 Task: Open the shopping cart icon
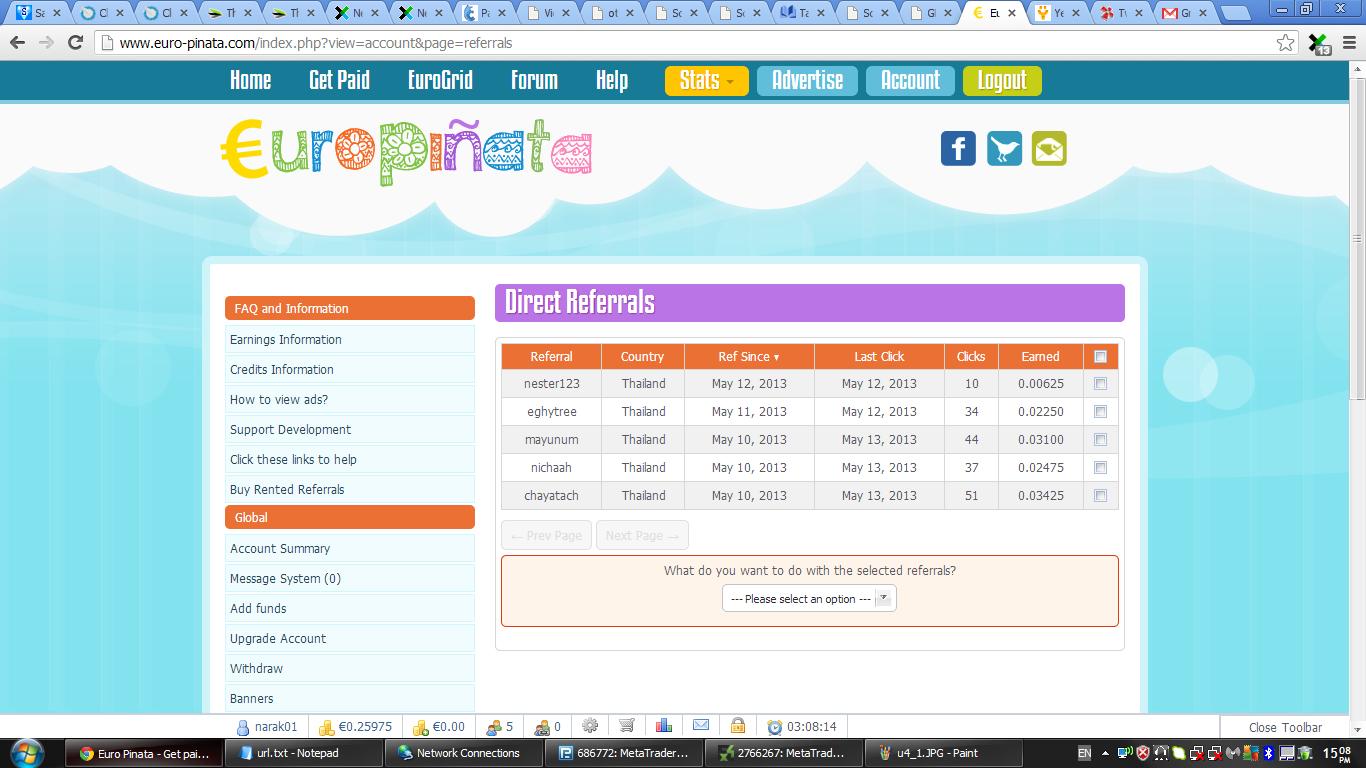(627, 726)
